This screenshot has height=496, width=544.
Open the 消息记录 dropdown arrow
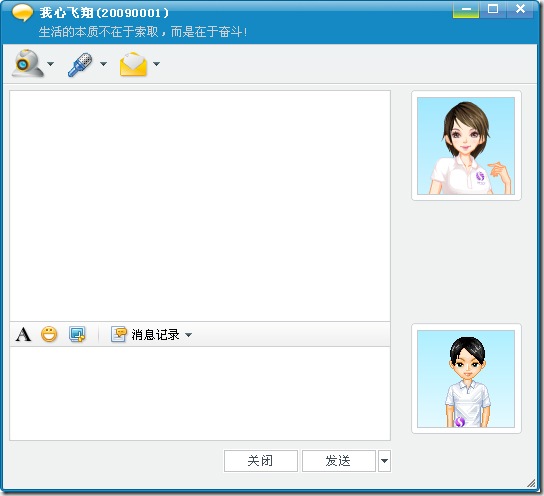188,335
